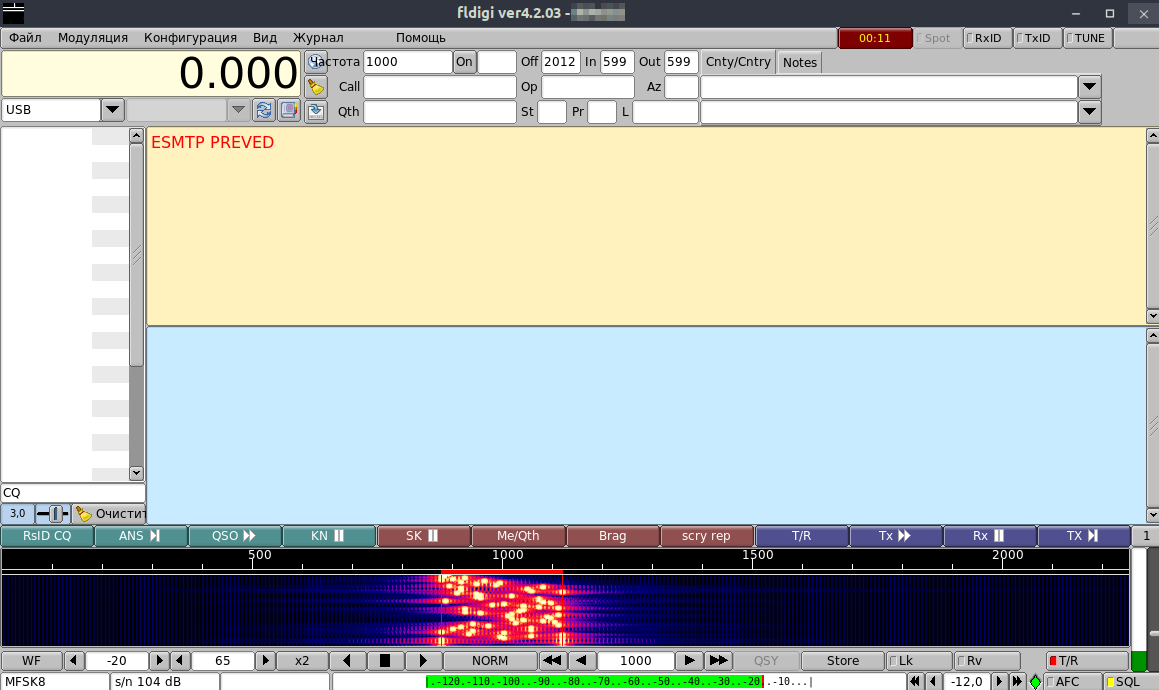Click the scry rep macro button
This screenshot has height=690, width=1159.
coord(707,536)
